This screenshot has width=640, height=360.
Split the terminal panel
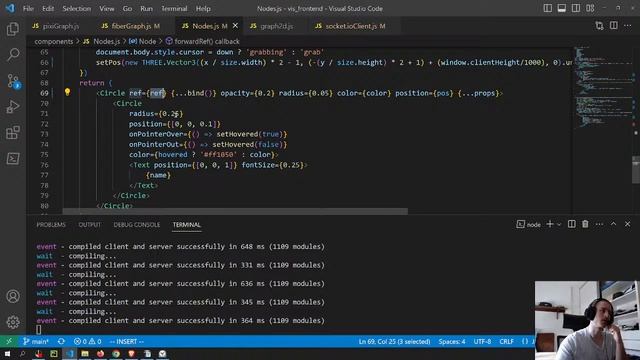571,224
